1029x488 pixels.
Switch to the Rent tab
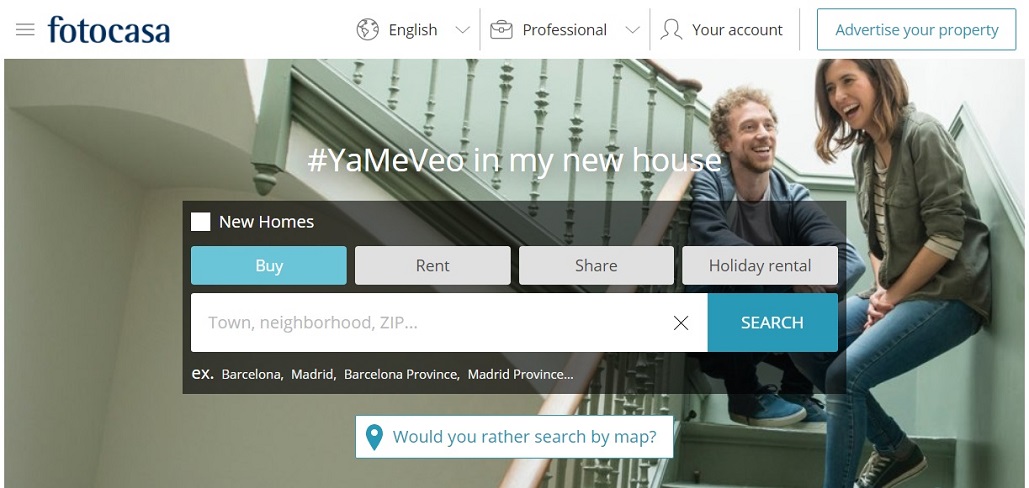(x=432, y=266)
